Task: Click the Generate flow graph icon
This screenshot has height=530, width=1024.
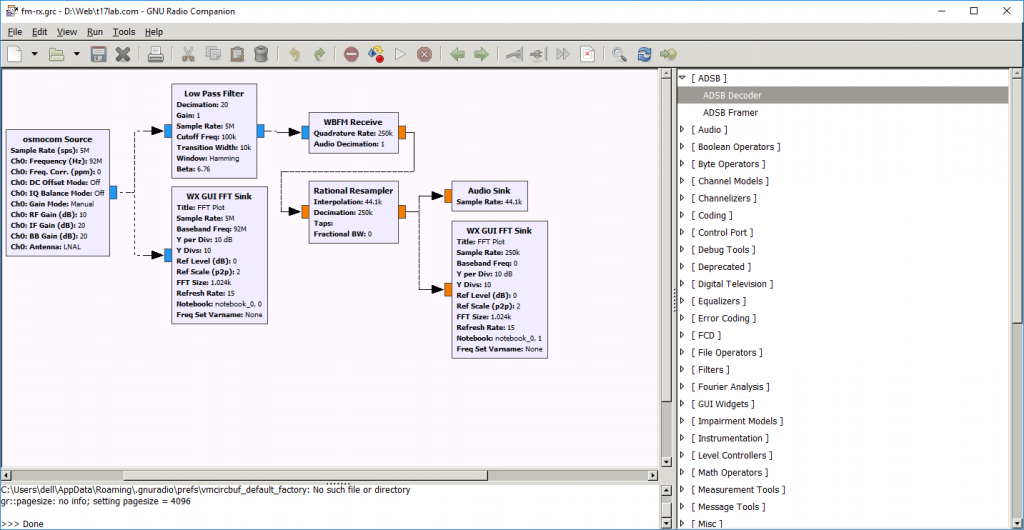Action: point(377,54)
